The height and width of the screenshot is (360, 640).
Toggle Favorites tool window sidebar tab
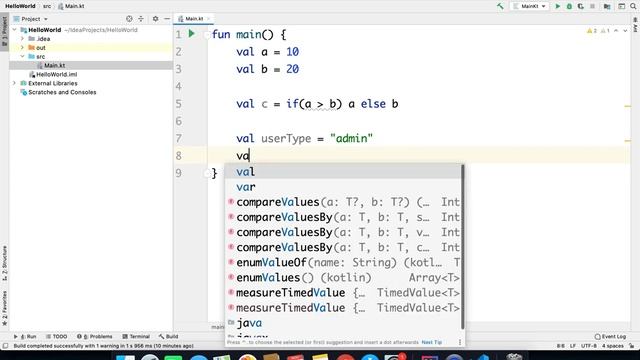[4, 308]
